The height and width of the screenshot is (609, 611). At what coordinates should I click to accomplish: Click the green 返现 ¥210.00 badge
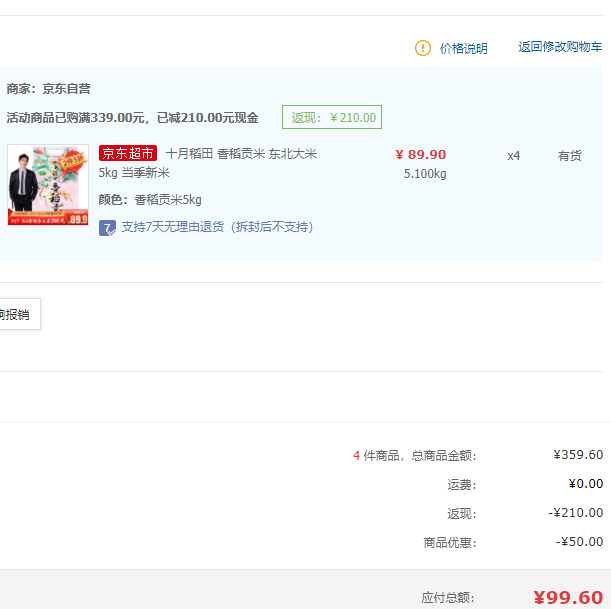tap(331, 117)
